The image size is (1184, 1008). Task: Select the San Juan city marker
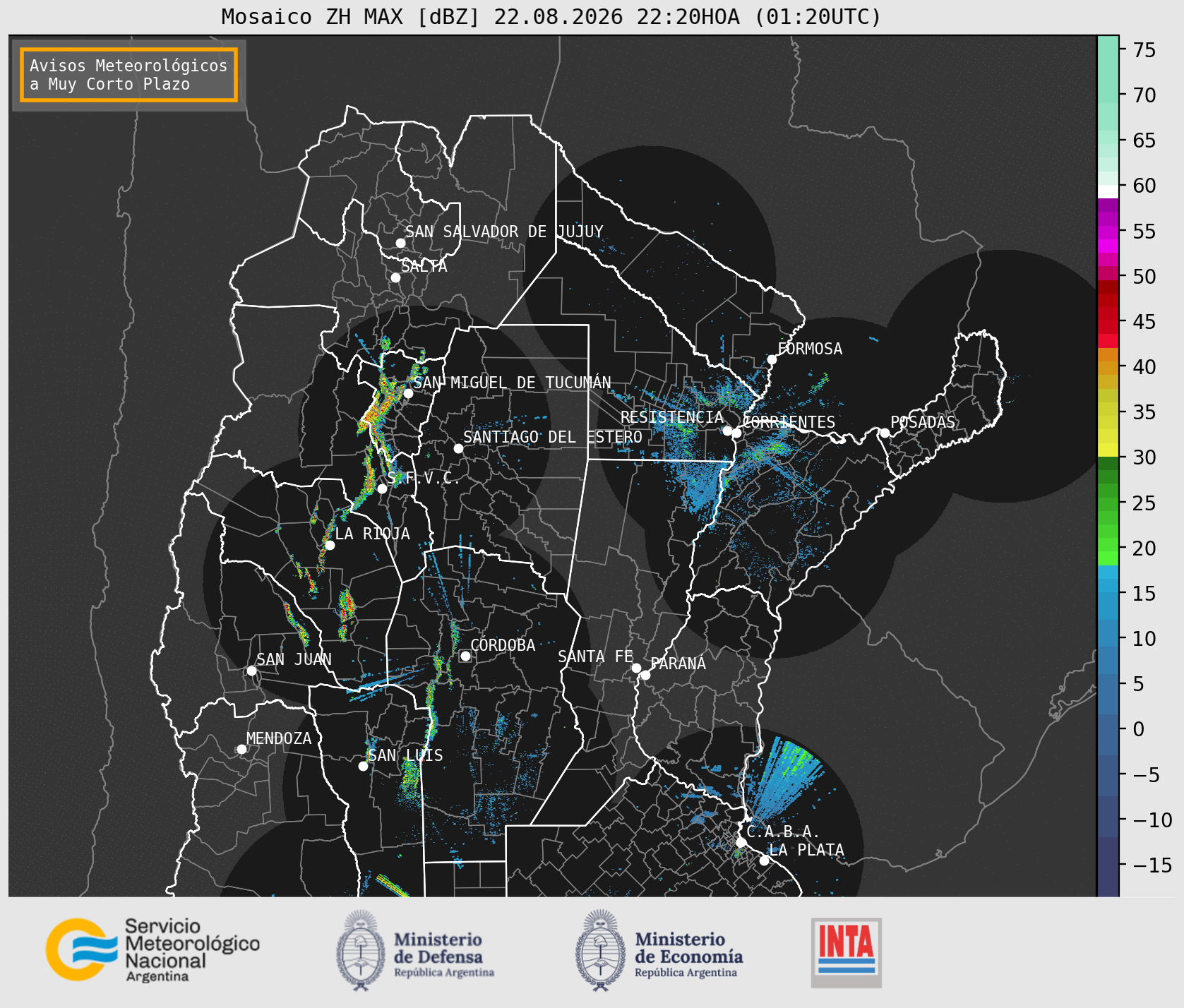[x=251, y=671]
